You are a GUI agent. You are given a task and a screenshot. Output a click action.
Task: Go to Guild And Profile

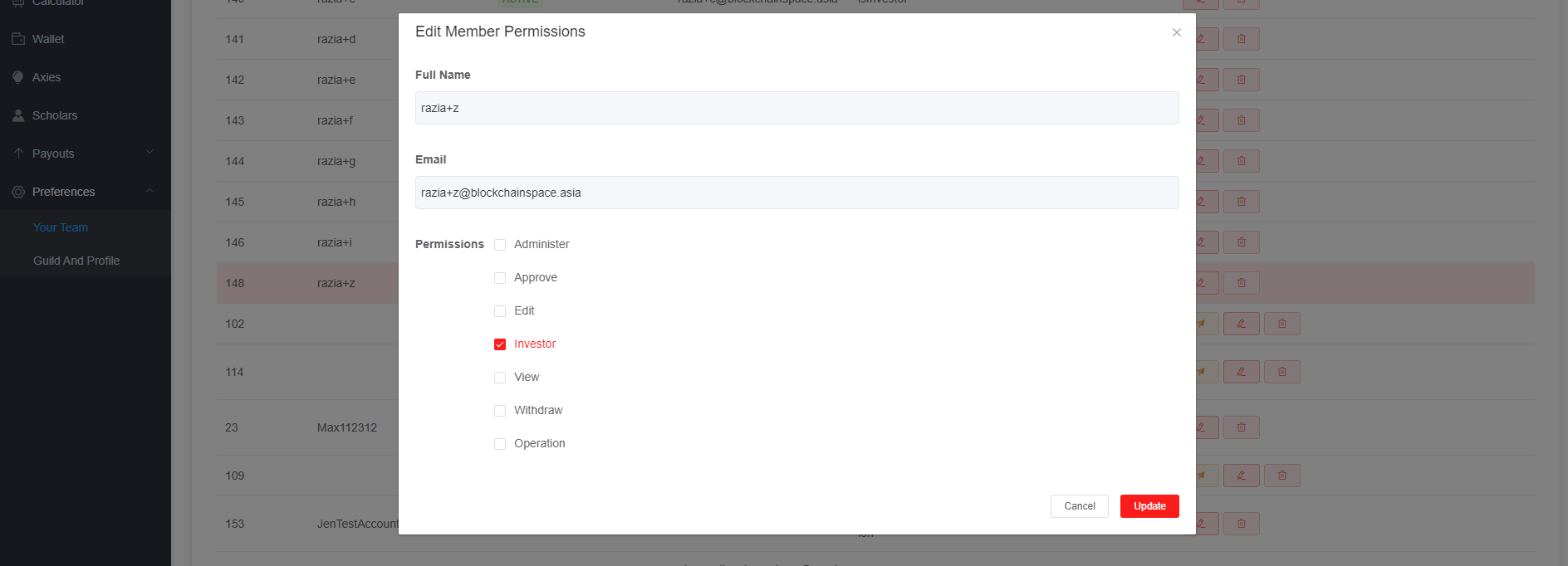(76, 261)
